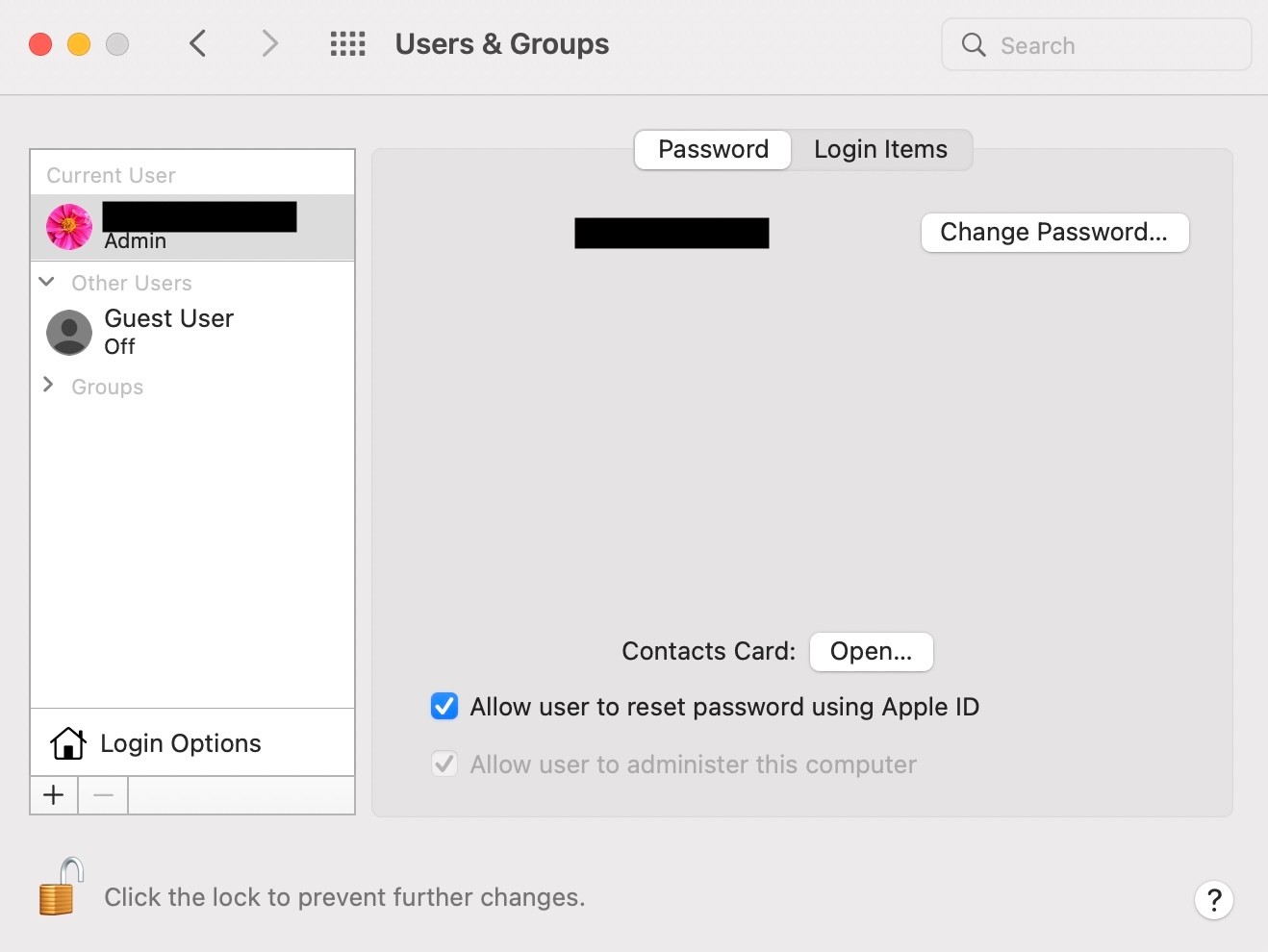The height and width of the screenshot is (952, 1268).
Task: Go back with the left arrow
Action: click(198, 43)
